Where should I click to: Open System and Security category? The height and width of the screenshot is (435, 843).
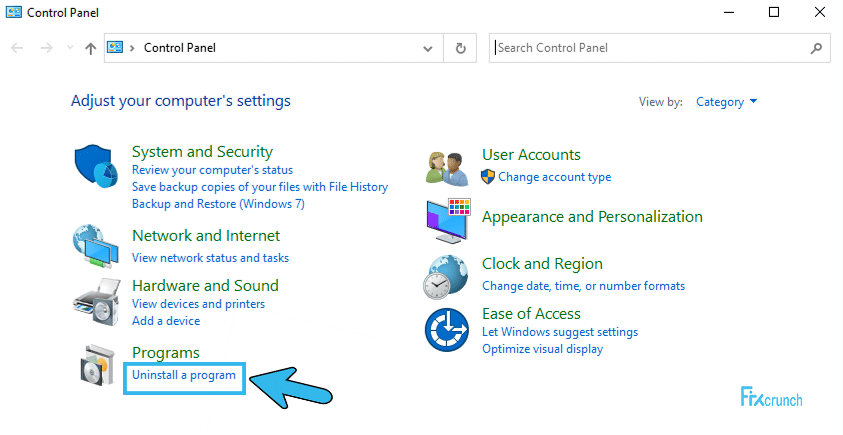[202, 152]
